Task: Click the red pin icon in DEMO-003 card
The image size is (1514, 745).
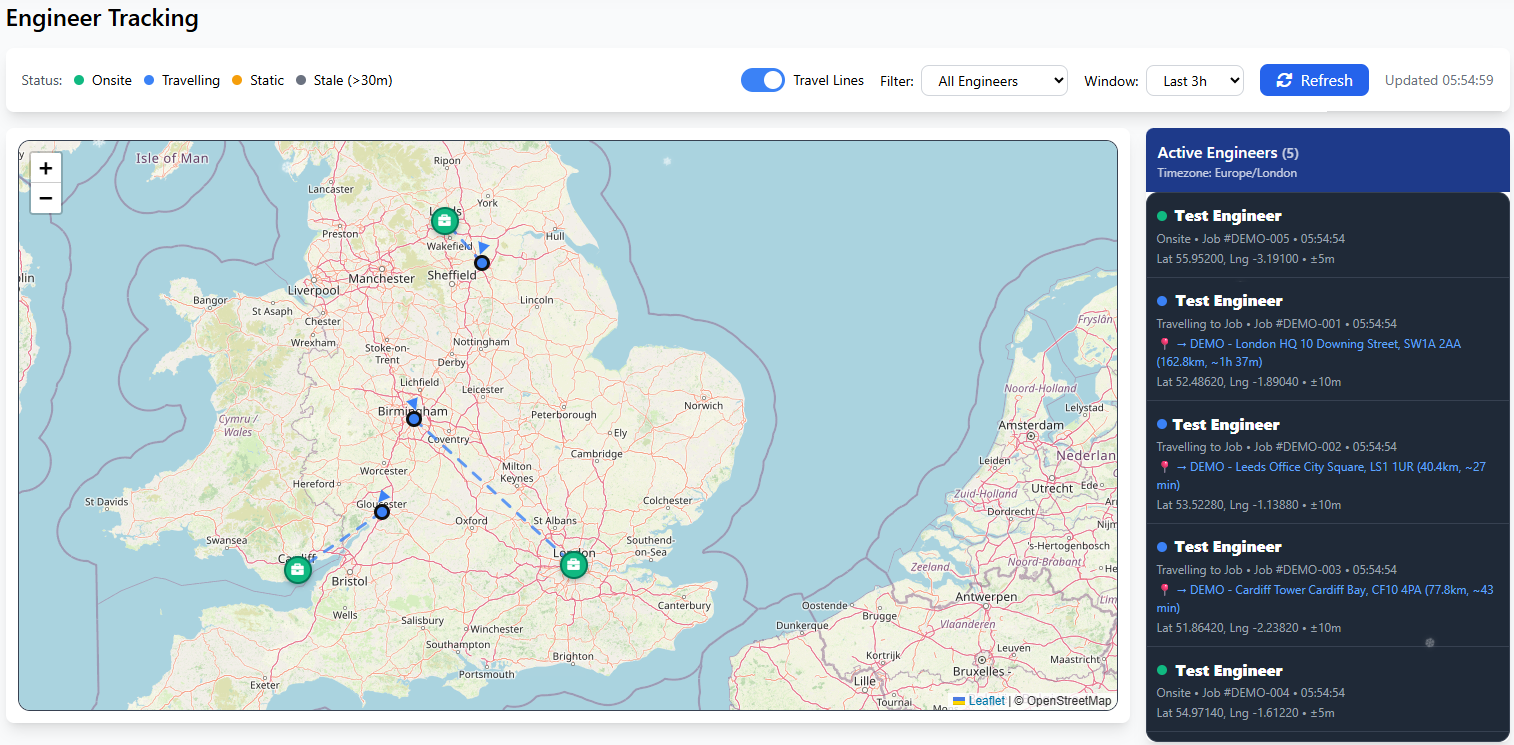Action: (x=1163, y=590)
